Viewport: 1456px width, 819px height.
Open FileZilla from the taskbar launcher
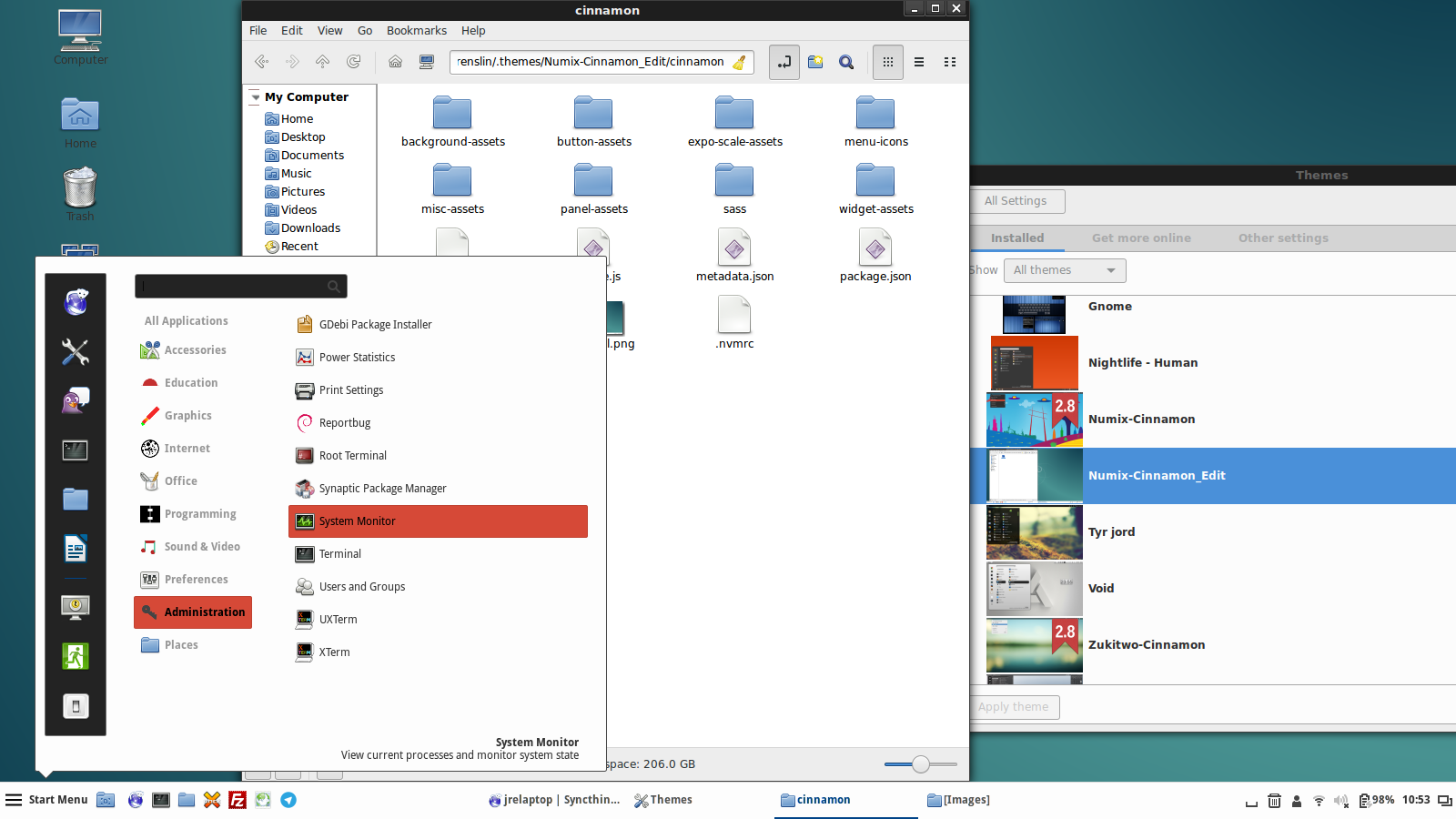click(238, 800)
